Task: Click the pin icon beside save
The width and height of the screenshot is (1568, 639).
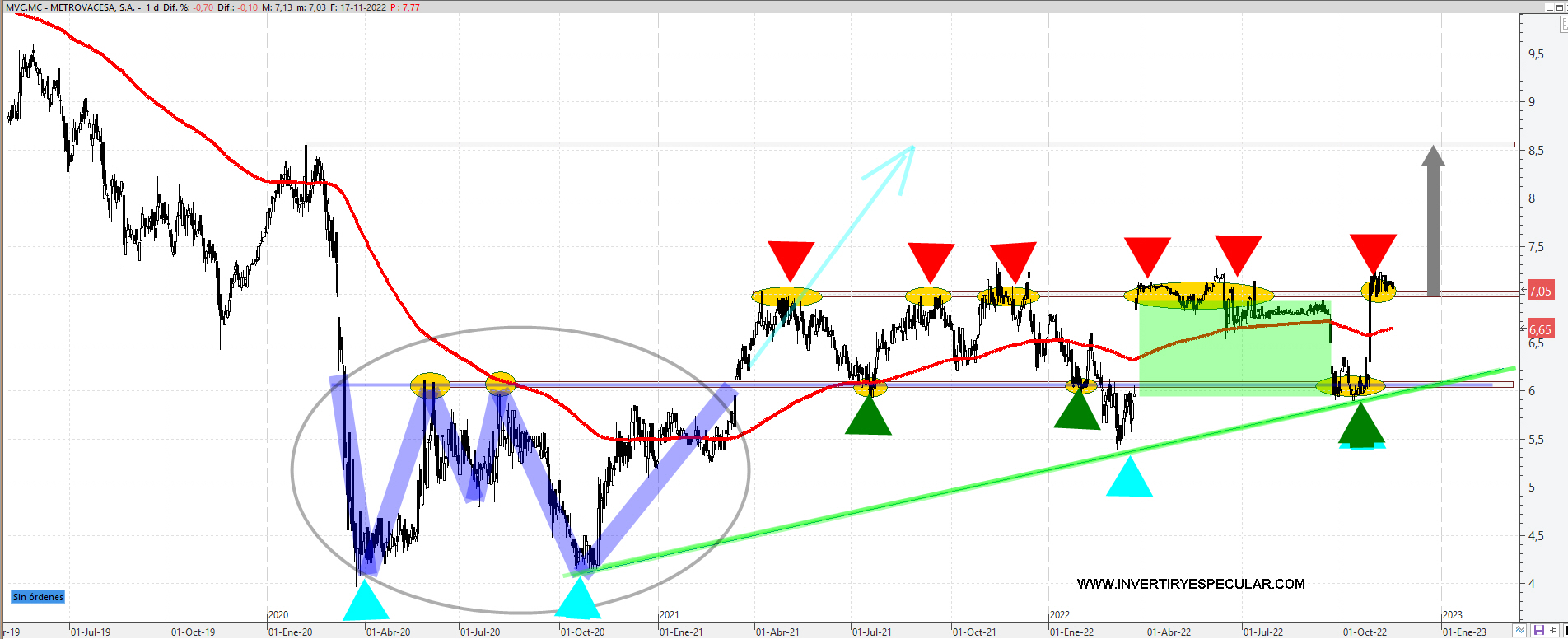Action: point(1553,631)
